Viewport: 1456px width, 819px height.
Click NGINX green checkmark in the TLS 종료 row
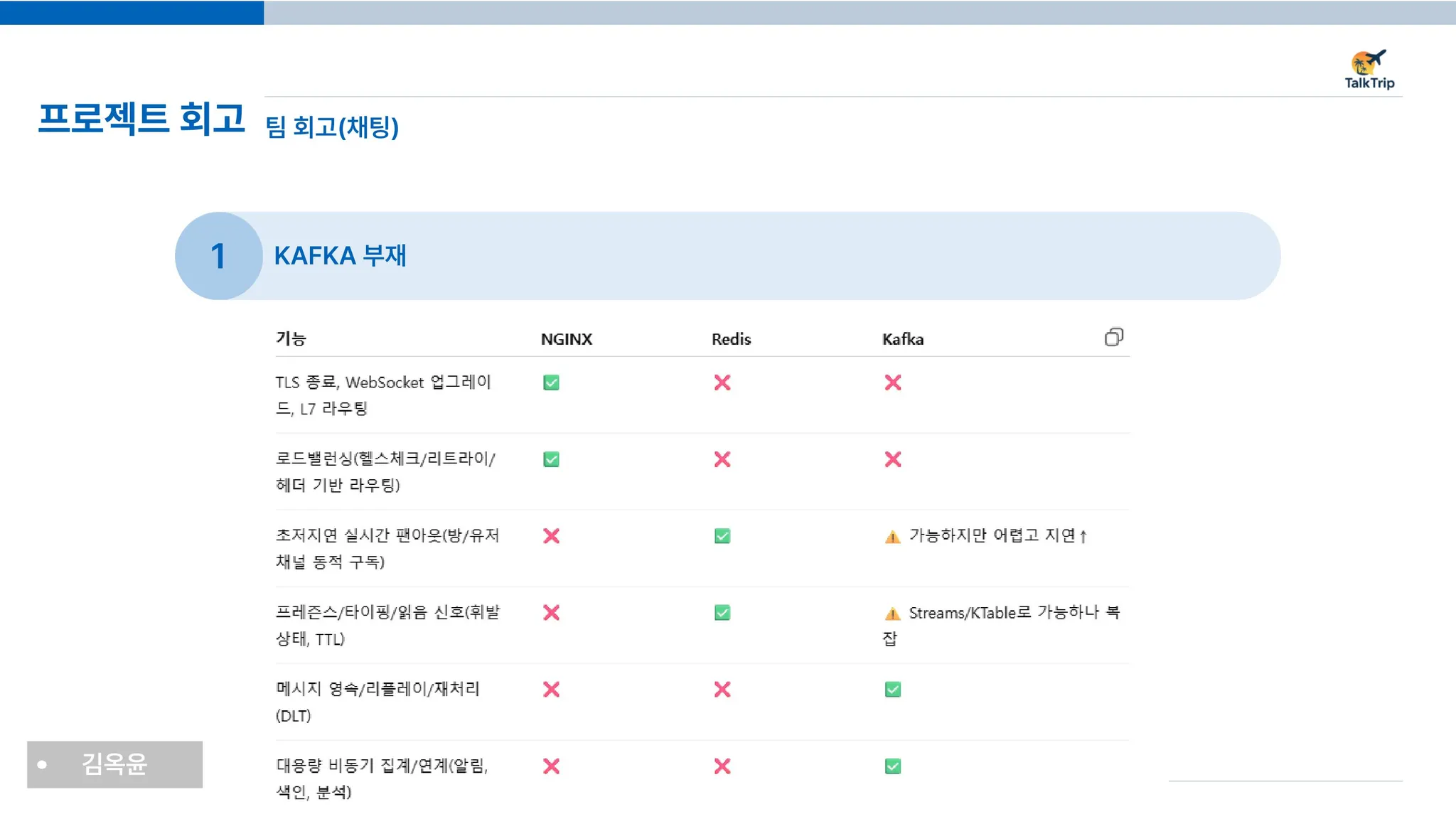[551, 382]
